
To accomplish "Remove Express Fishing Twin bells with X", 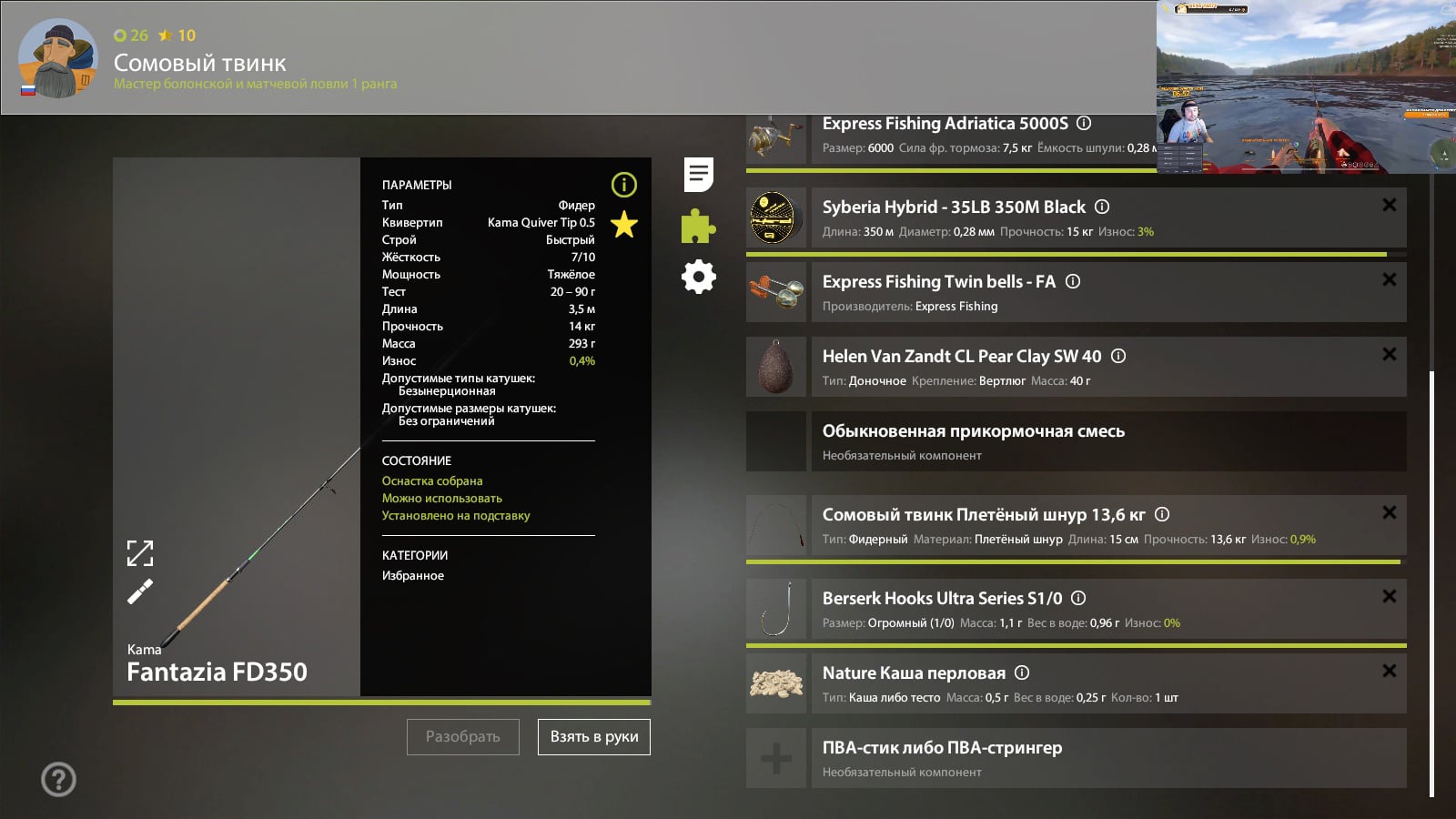I will [1390, 279].
